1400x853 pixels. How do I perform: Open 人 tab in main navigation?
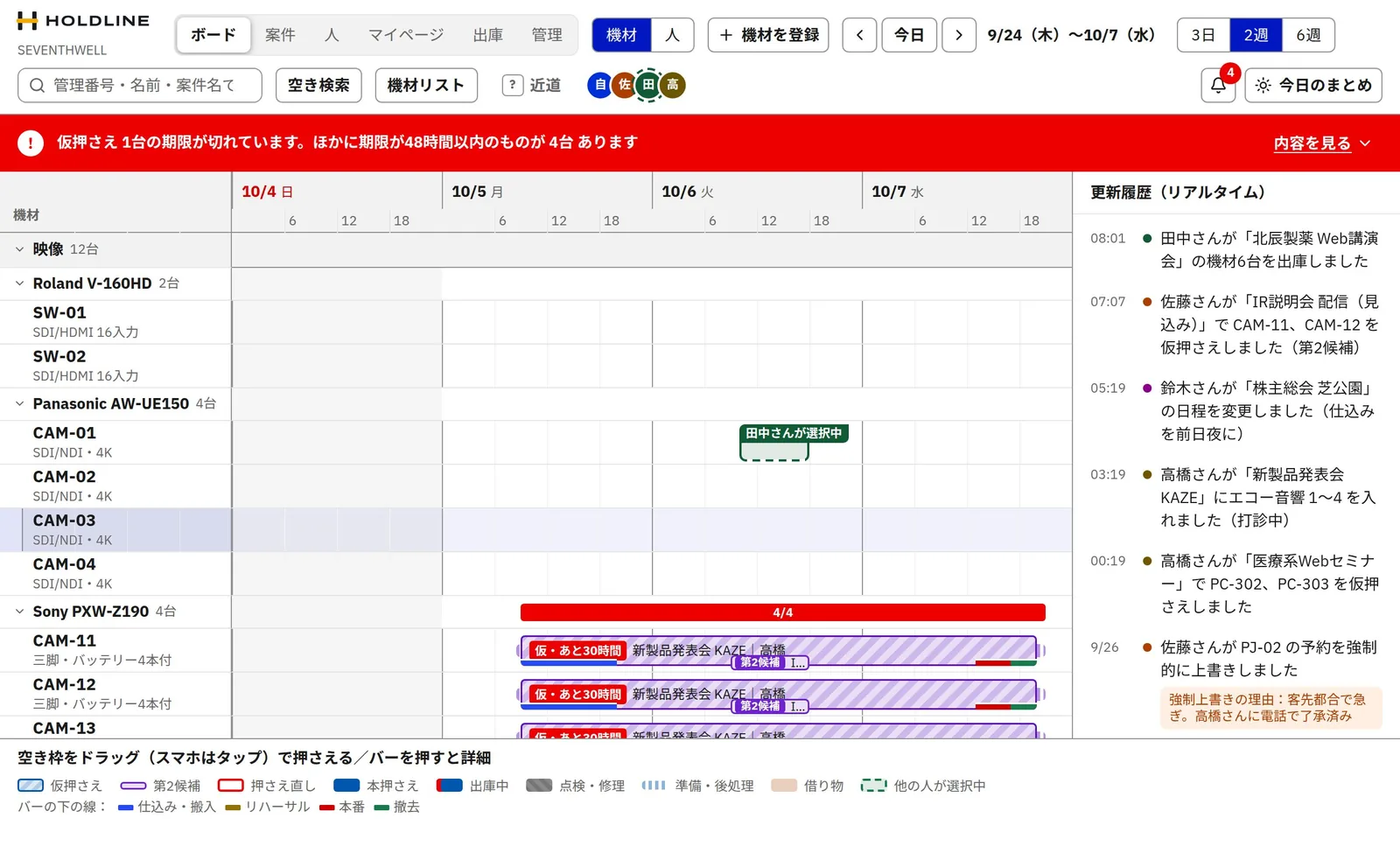tap(332, 35)
